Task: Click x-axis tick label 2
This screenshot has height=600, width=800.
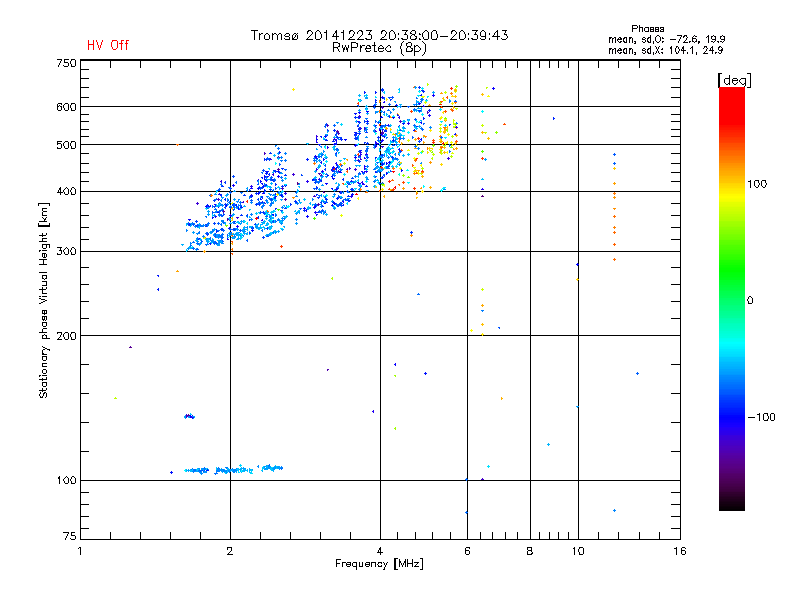Action: click(230, 551)
